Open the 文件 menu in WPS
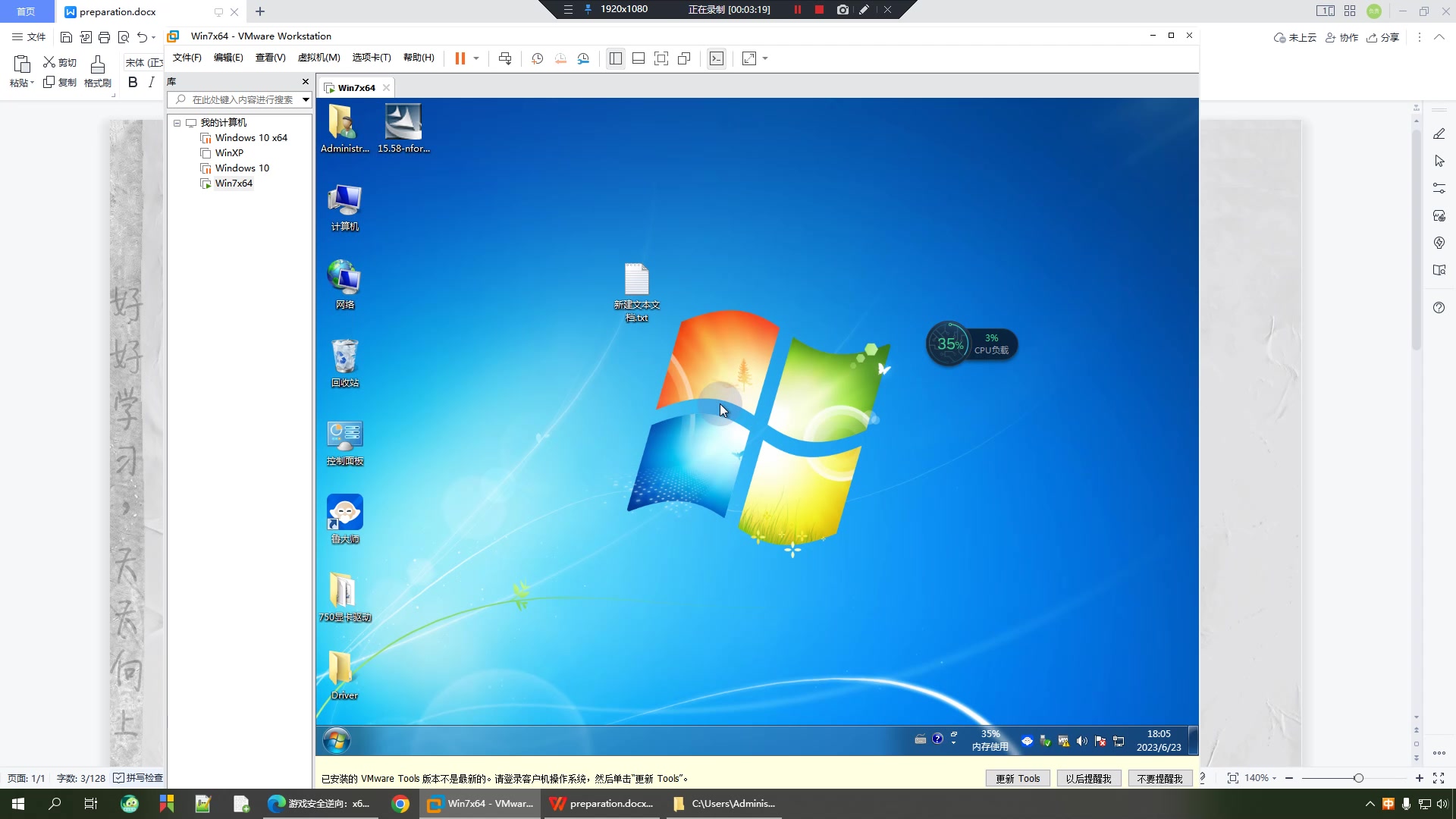 29,36
